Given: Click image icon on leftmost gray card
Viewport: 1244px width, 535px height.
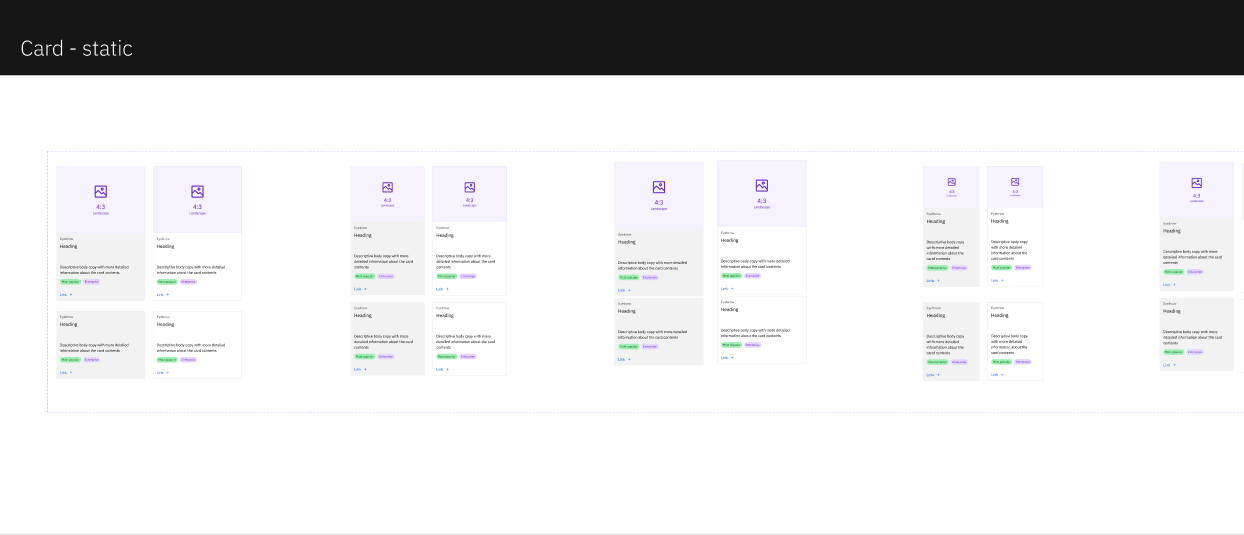Looking at the screenshot, I should pos(100,191).
